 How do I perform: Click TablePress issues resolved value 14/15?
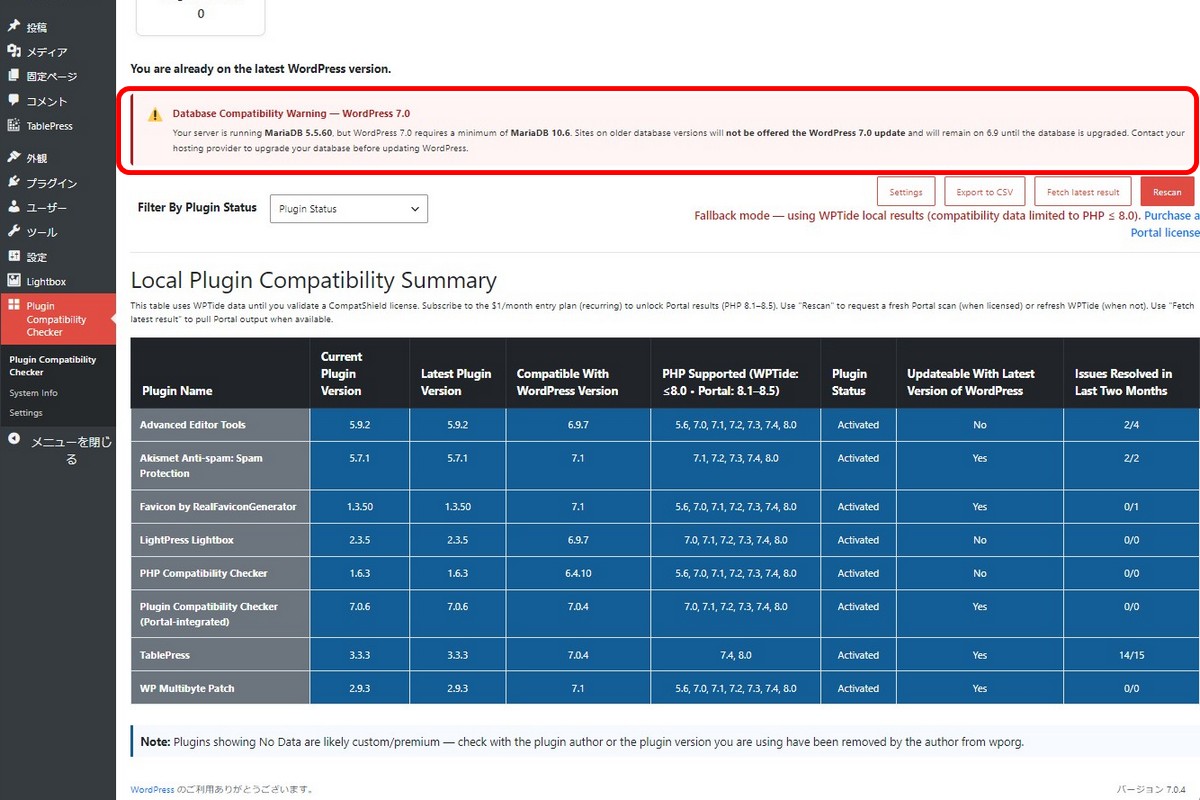coord(1131,655)
